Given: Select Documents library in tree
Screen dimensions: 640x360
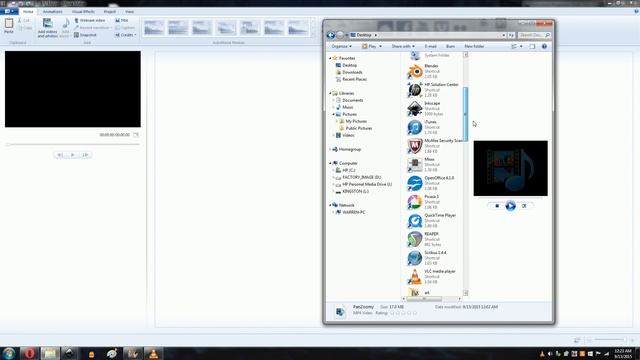Looking at the screenshot, I should click(x=349, y=100).
